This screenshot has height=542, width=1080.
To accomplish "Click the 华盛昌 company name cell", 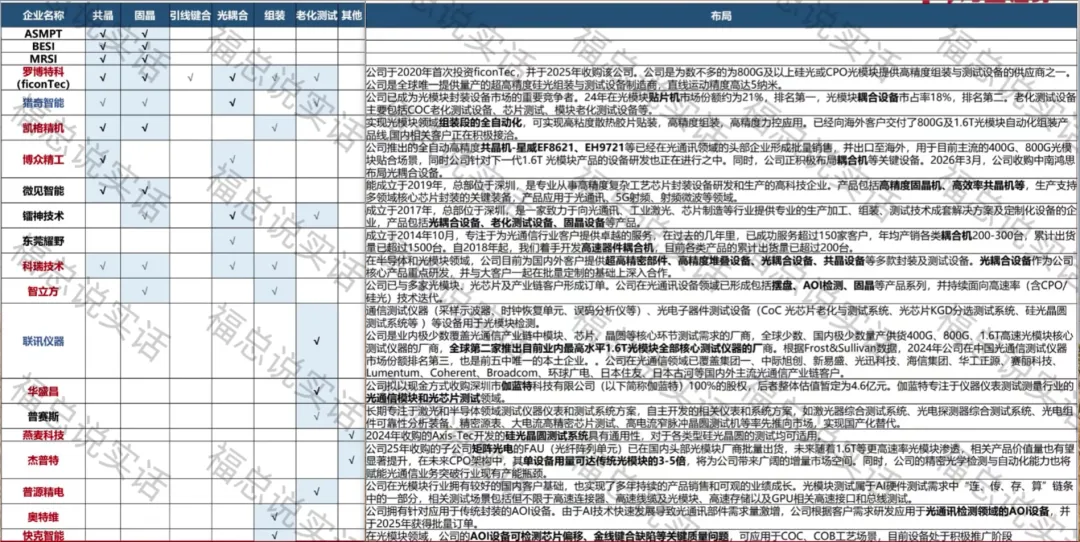I will (42, 391).
